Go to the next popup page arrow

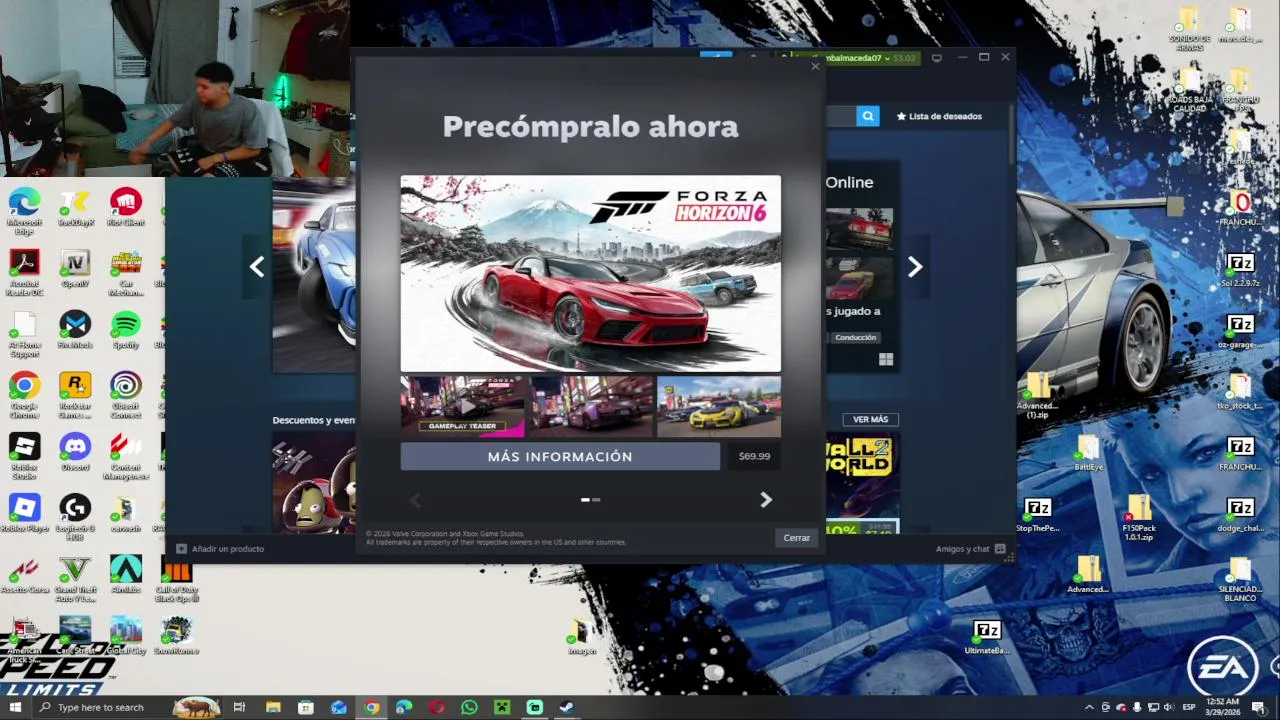(766, 500)
